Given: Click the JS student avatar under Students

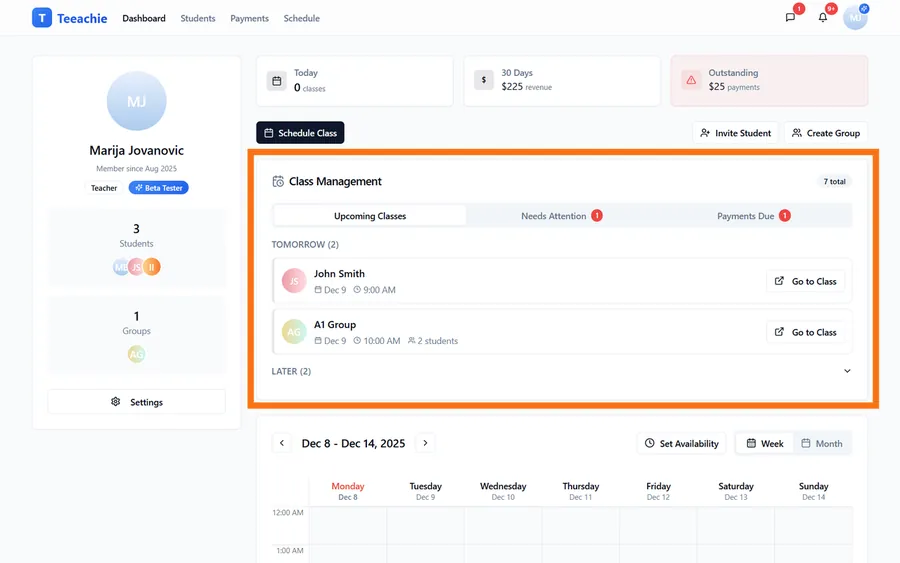Looking at the screenshot, I should tap(137, 267).
